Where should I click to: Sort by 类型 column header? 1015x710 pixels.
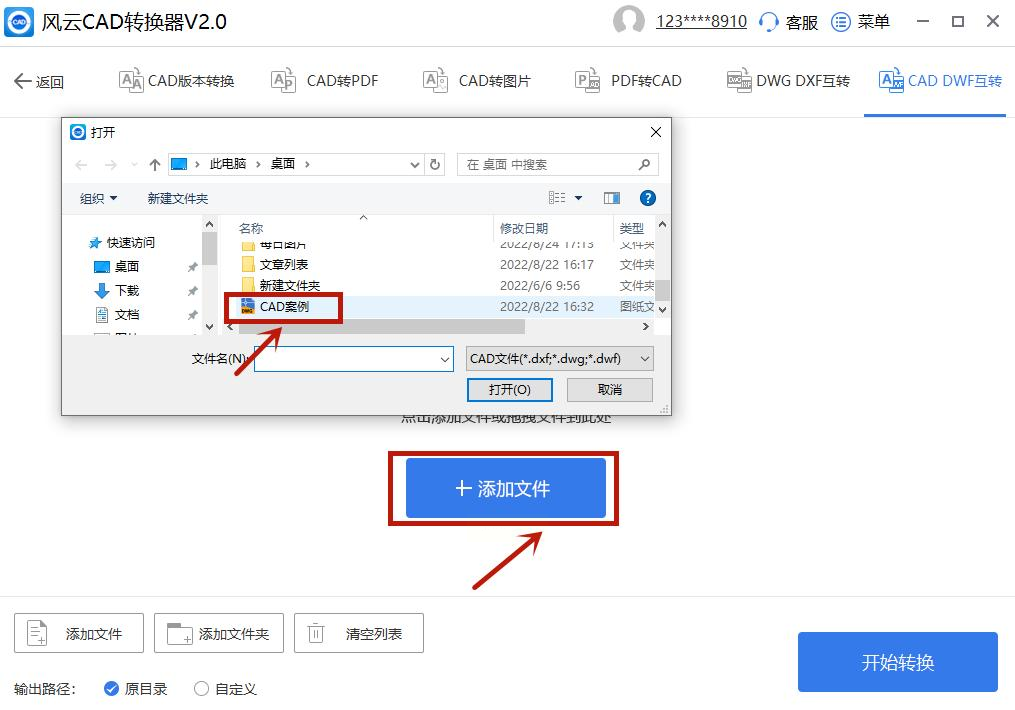[631, 228]
